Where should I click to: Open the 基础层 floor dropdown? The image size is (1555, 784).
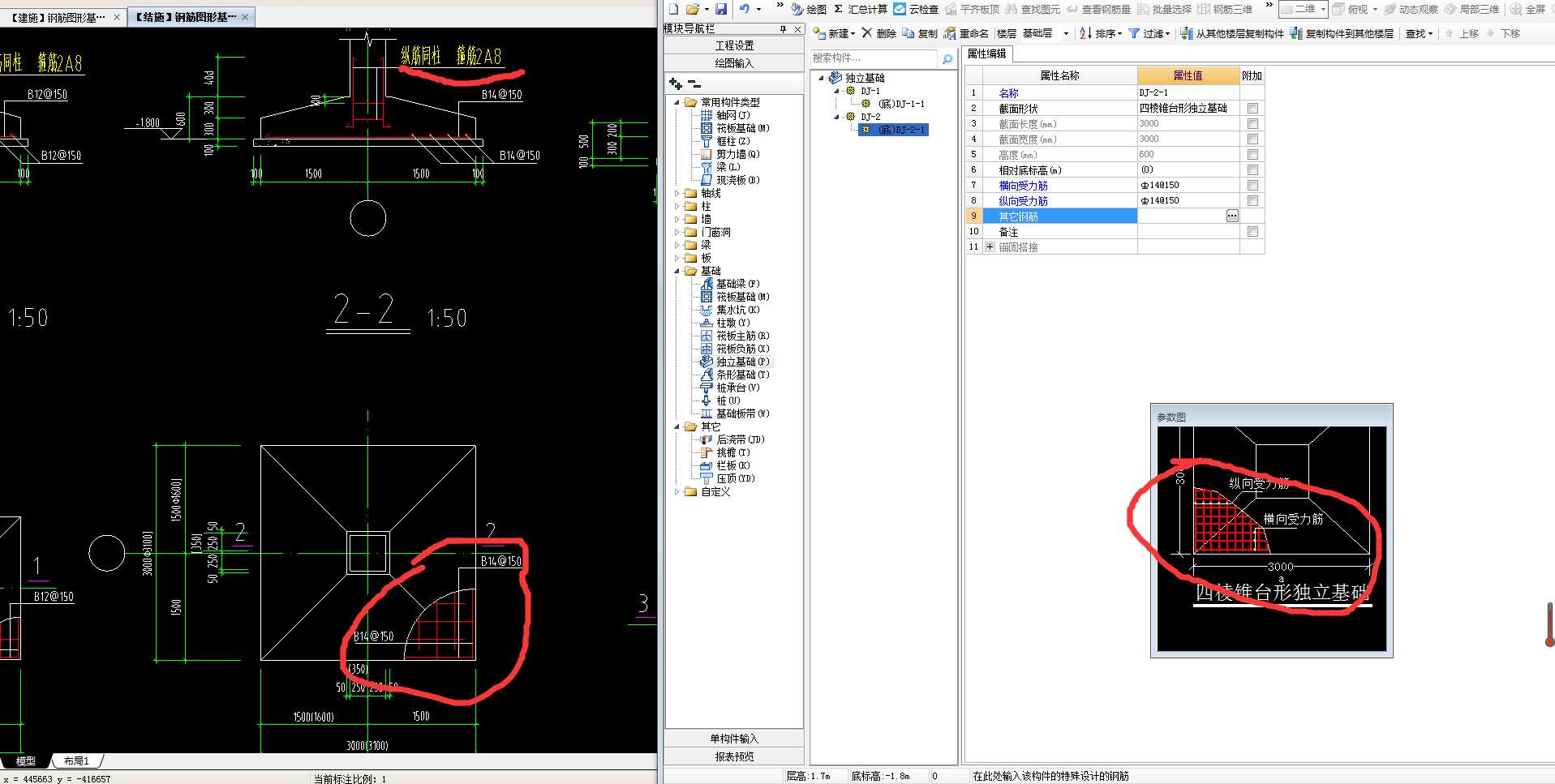coord(1066,33)
